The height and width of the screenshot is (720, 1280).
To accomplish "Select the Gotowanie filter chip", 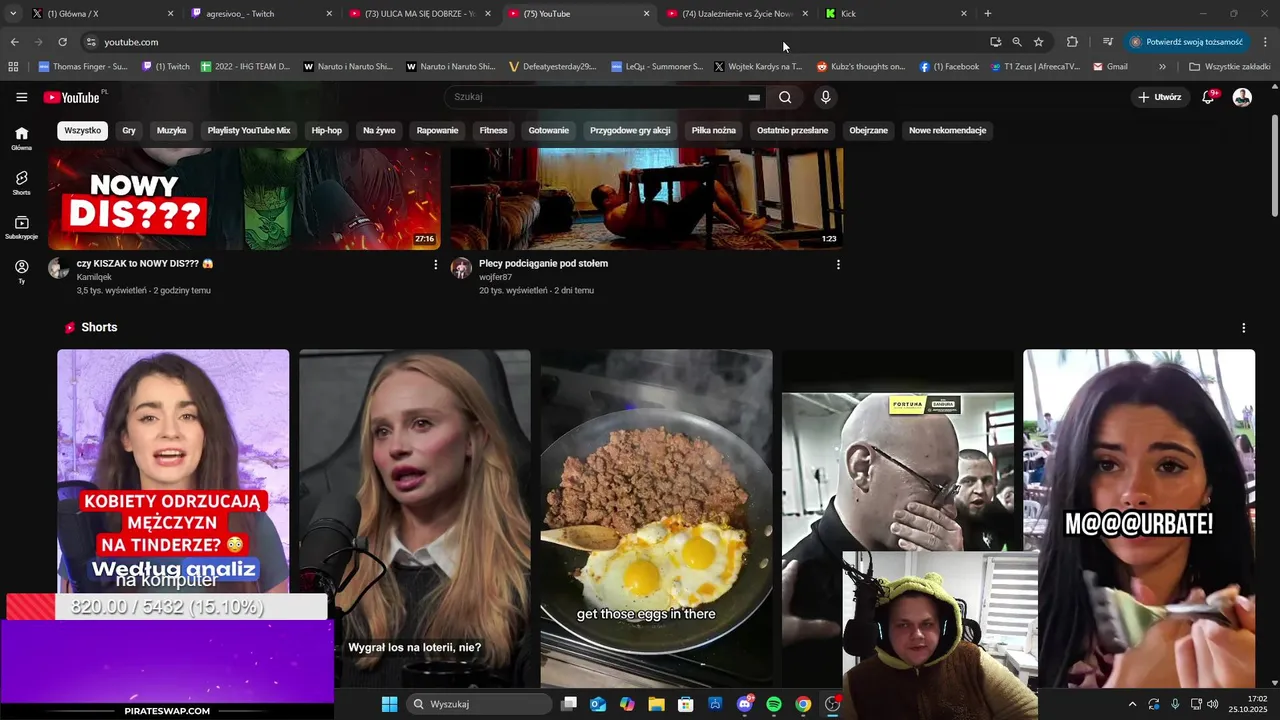I will pyautogui.click(x=549, y=130).
